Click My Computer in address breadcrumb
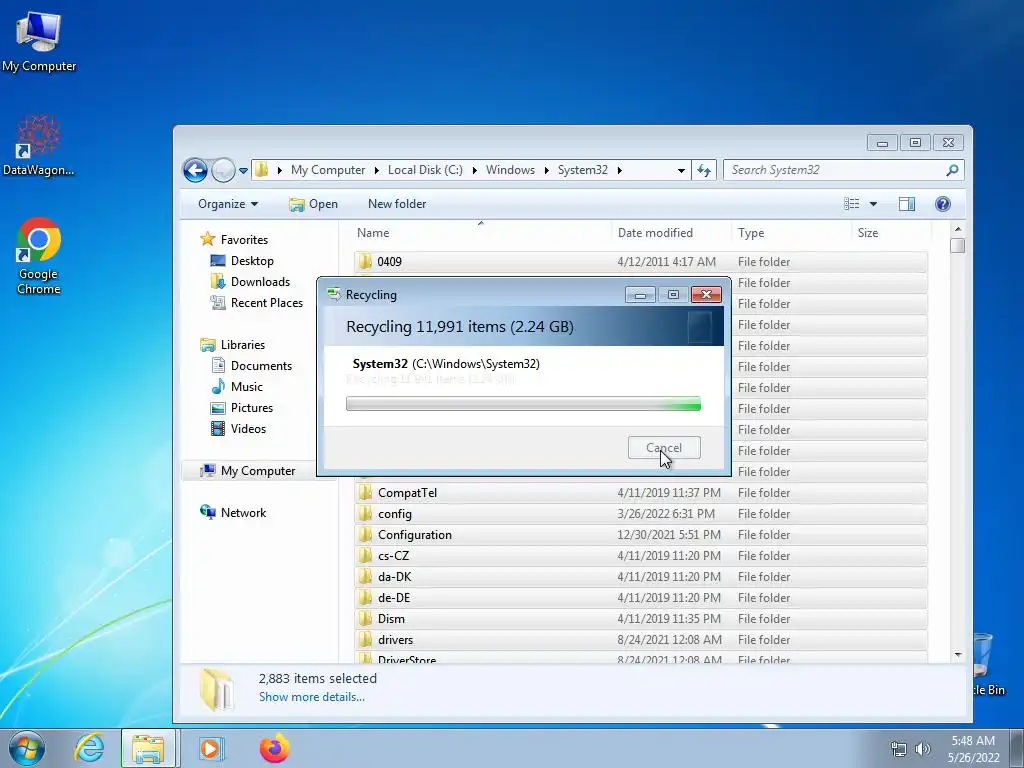The height and width of the screenshot is (768, 1024). [328, 170]
